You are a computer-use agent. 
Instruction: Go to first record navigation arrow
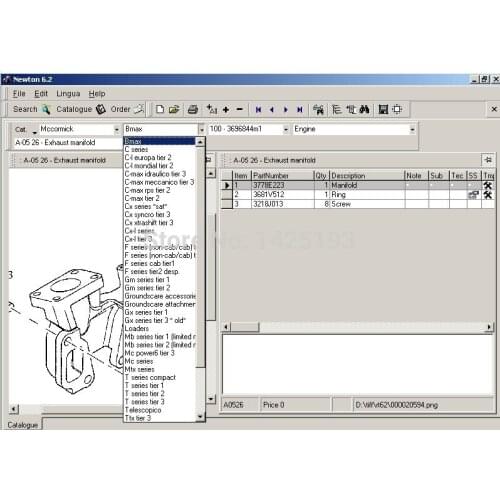258,109
